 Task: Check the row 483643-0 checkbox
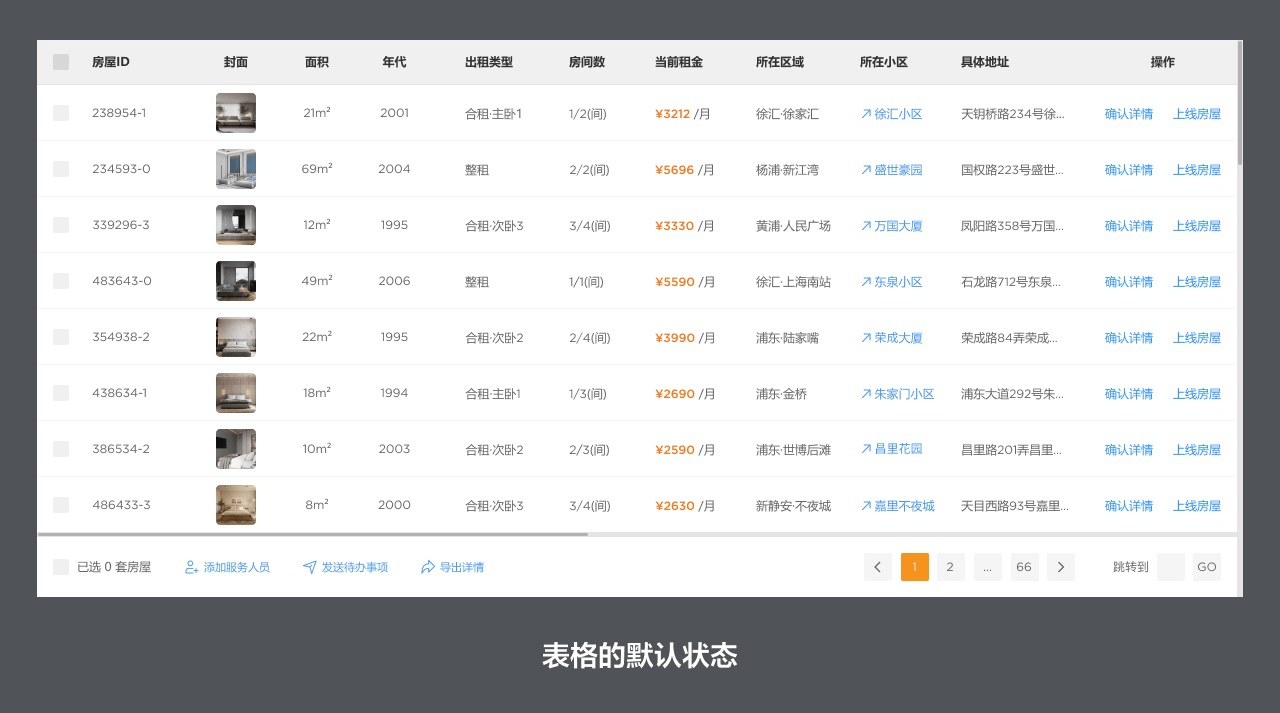(x=61, y=281)
